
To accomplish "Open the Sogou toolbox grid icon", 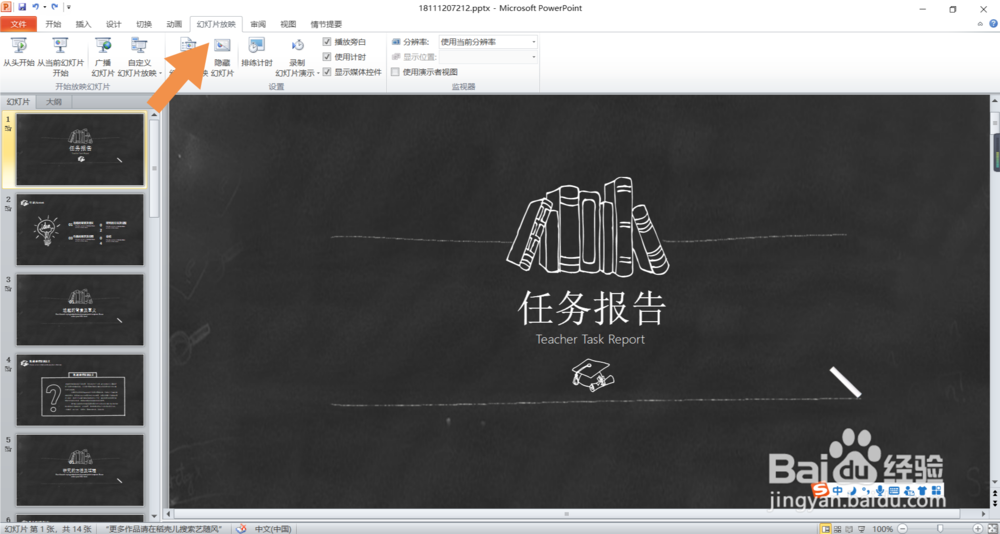I will coord(936,490).
